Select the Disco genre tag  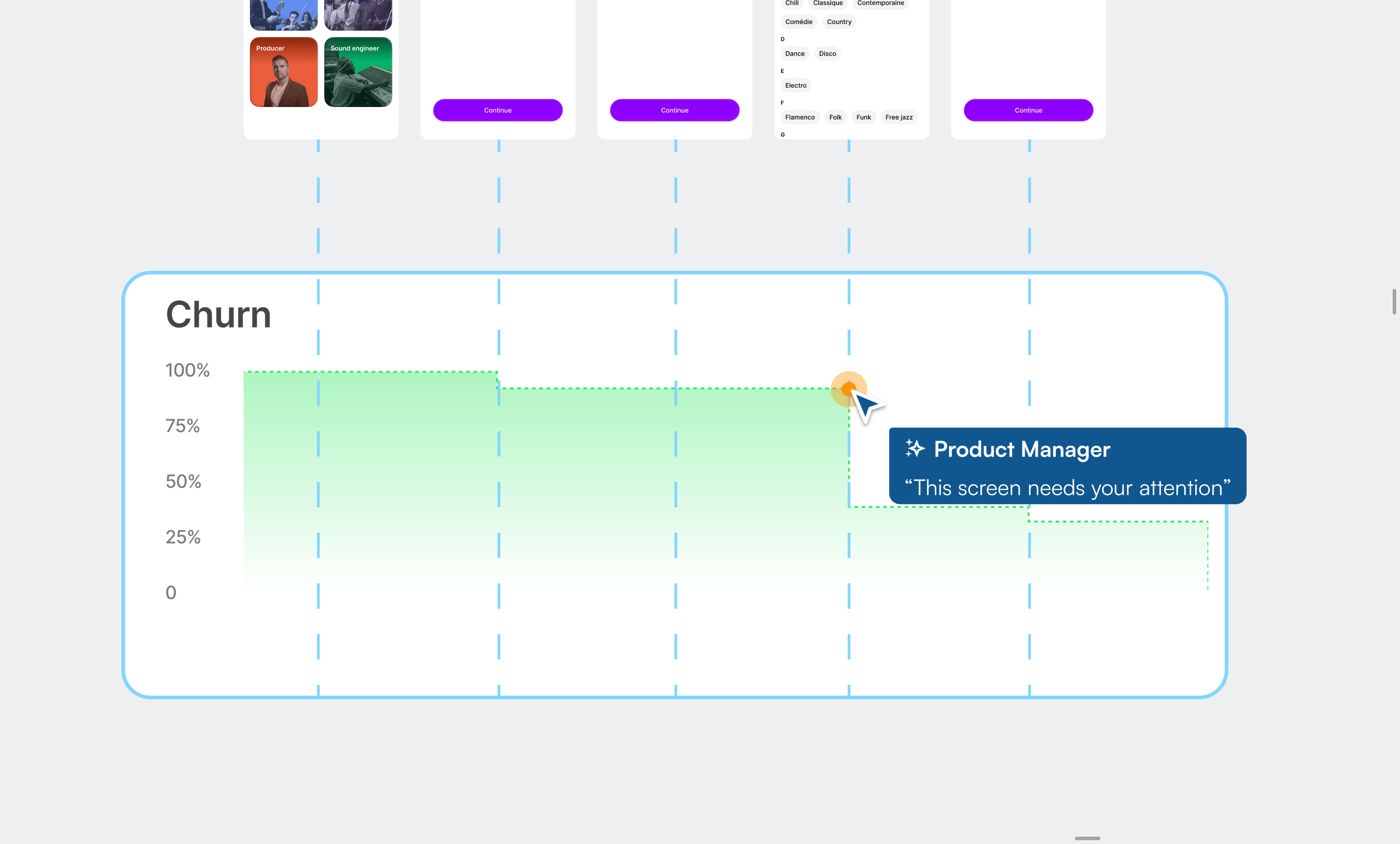pos(827,54)
